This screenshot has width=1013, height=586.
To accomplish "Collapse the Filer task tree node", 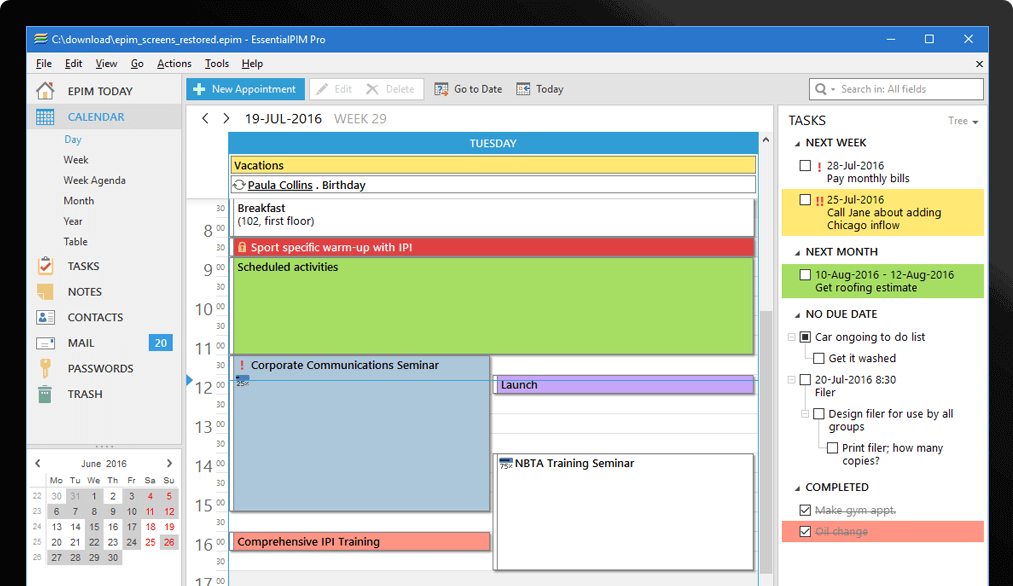I will pyautogui.click(x=791, y=379).
